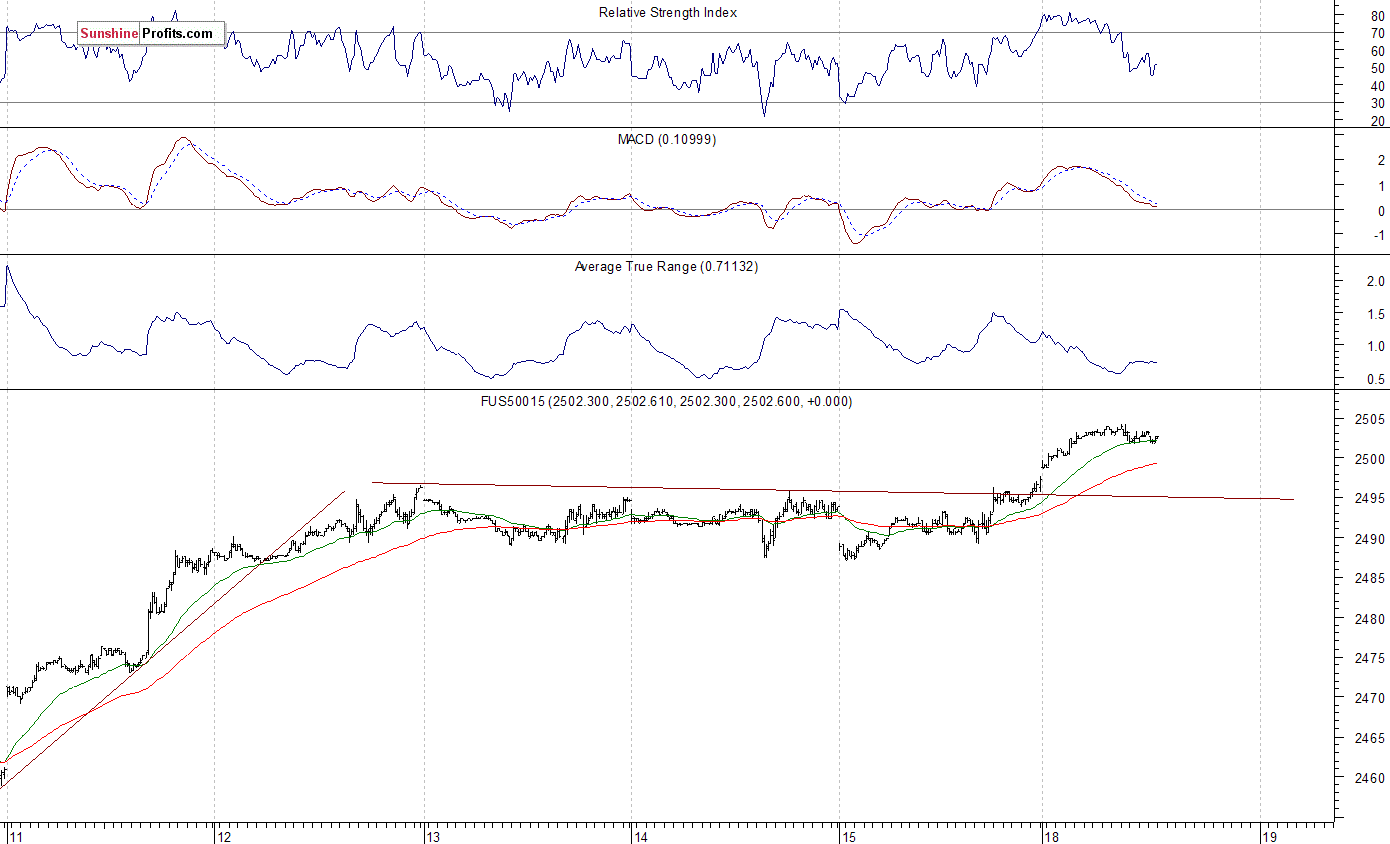
Task: Click the Average True Range (0.71132) title
Action: (666, 267)
